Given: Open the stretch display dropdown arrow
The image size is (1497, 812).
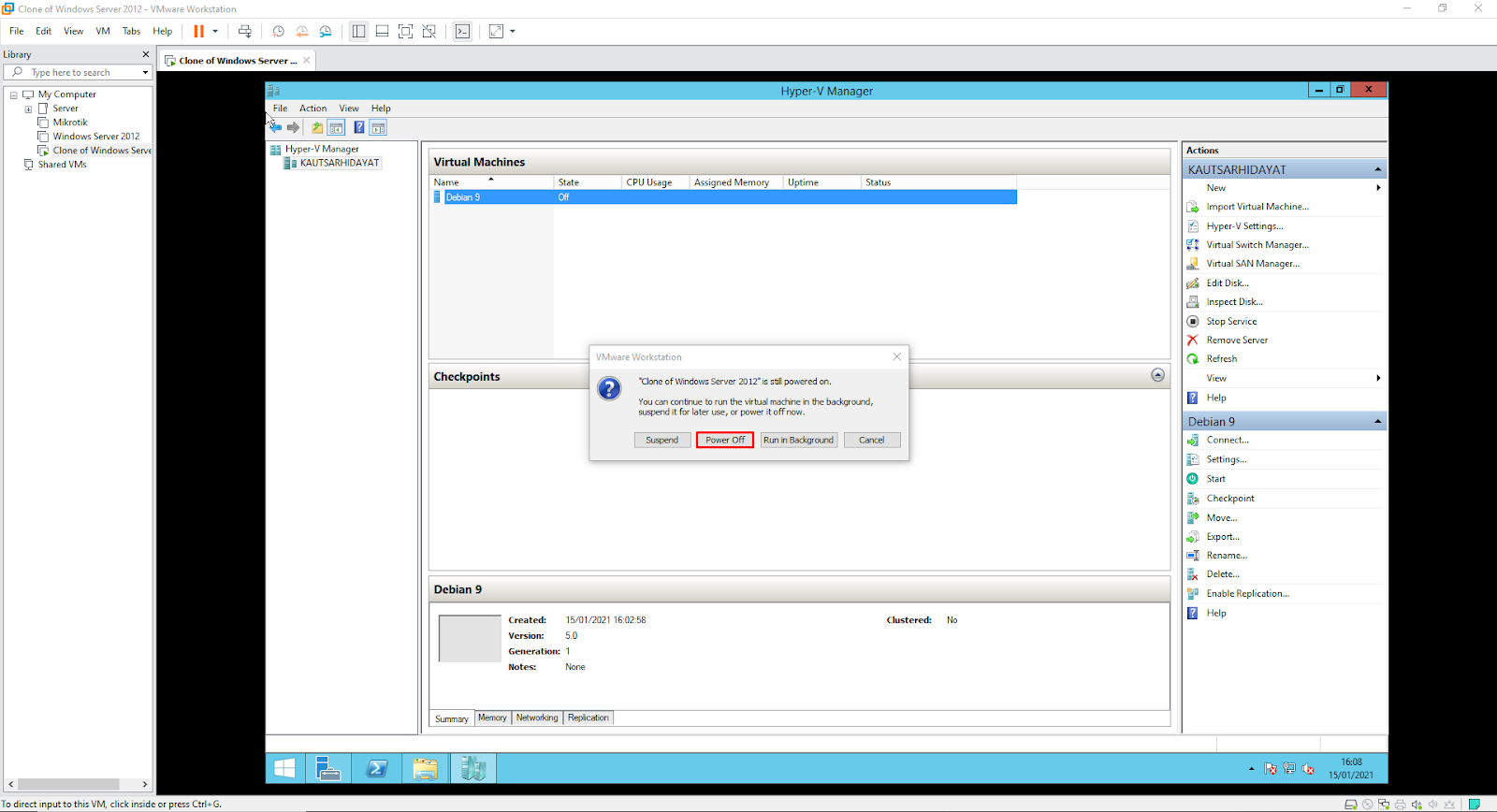Looking at the screenshot, I should (513, 31).
